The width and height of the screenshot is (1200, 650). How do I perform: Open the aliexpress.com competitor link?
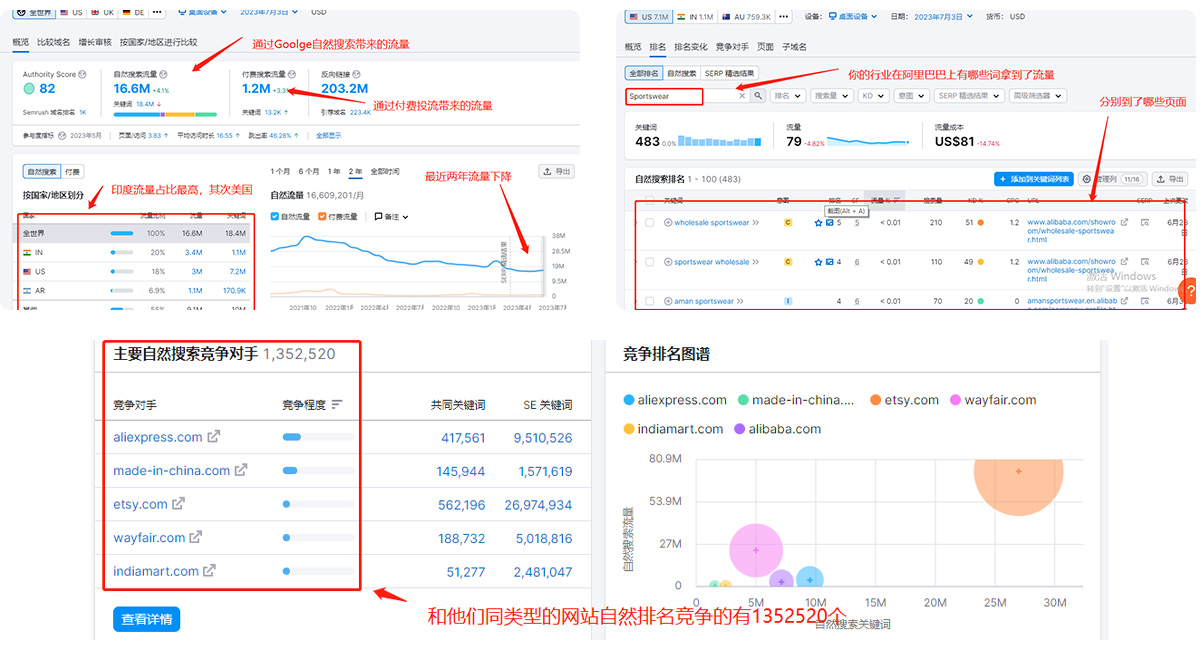tap(158, 437)
